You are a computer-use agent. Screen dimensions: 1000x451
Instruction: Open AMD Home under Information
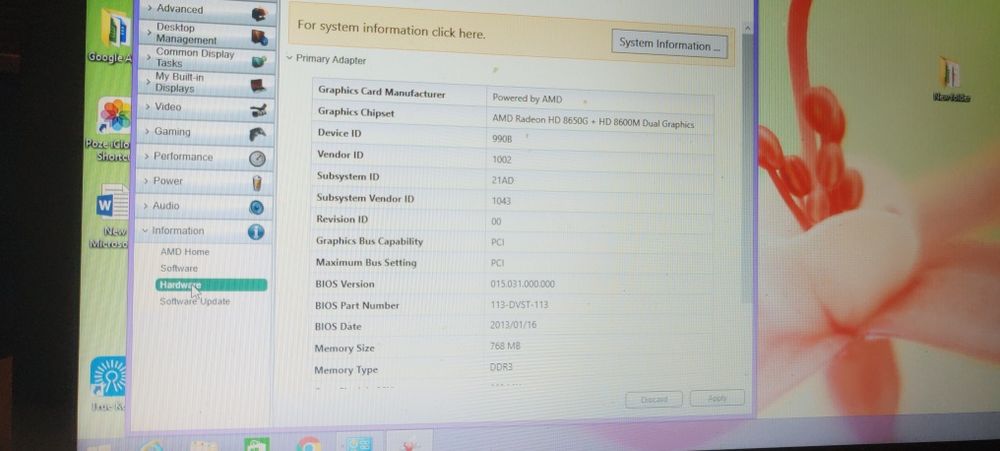tap(185, 252)
